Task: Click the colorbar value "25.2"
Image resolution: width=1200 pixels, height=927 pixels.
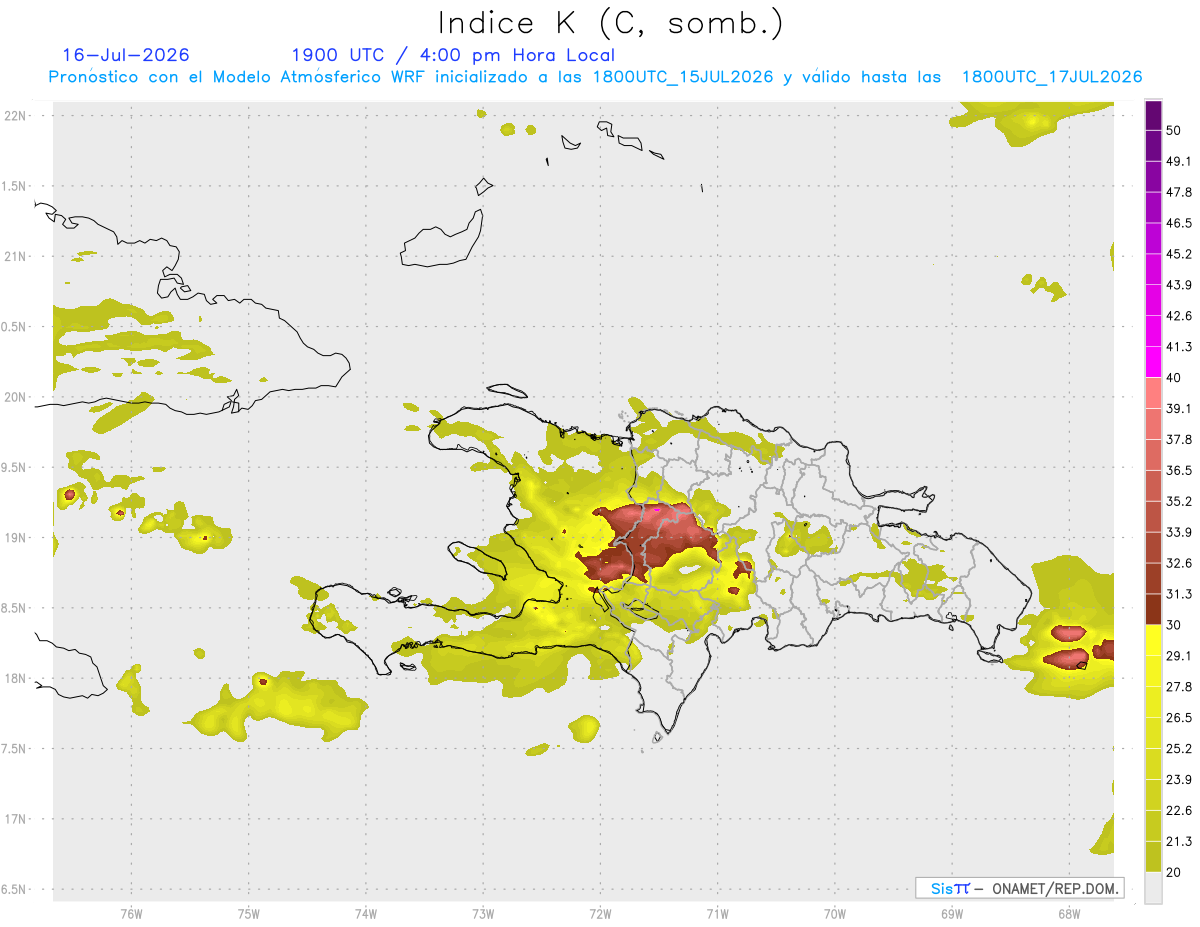Action: point(1179,748)
